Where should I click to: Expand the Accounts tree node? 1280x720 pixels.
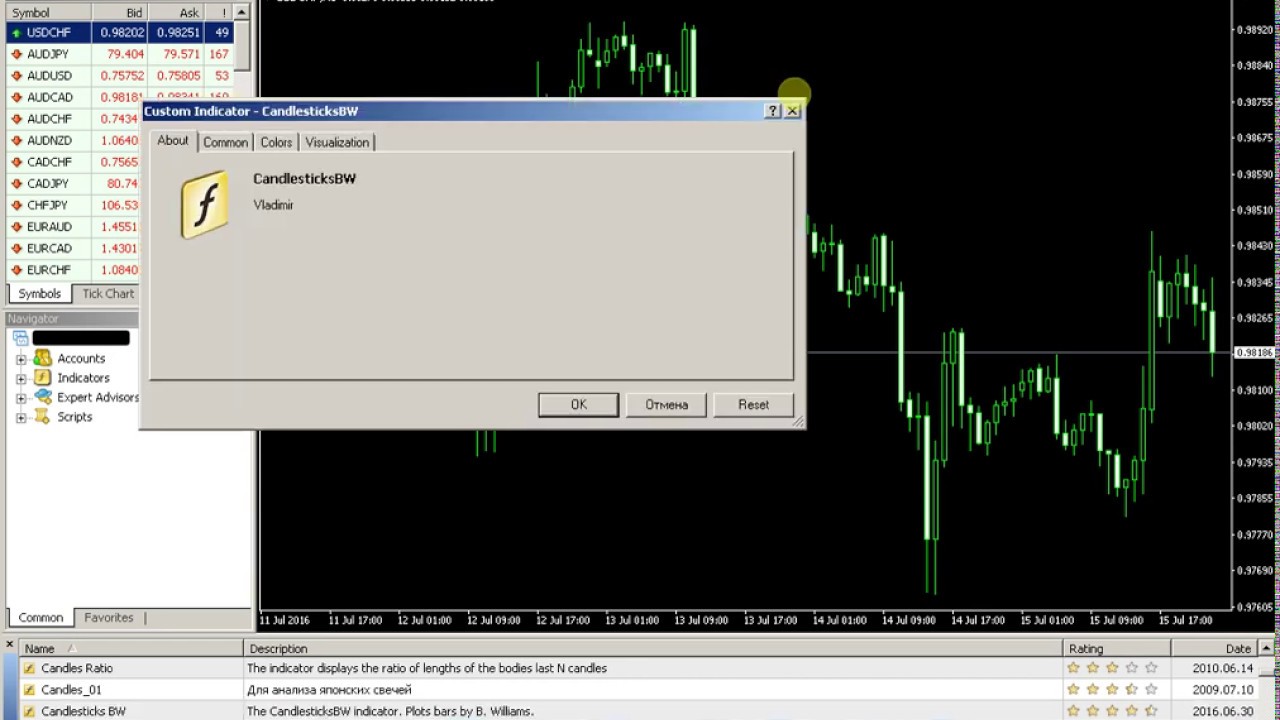pos(21,359)
